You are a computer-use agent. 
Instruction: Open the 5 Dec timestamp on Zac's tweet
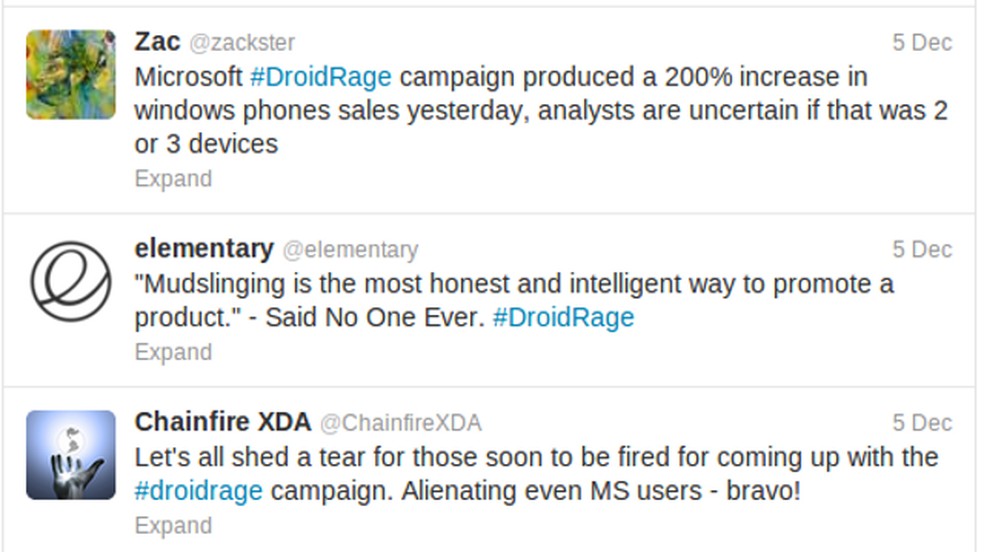(x=922, y=43)
